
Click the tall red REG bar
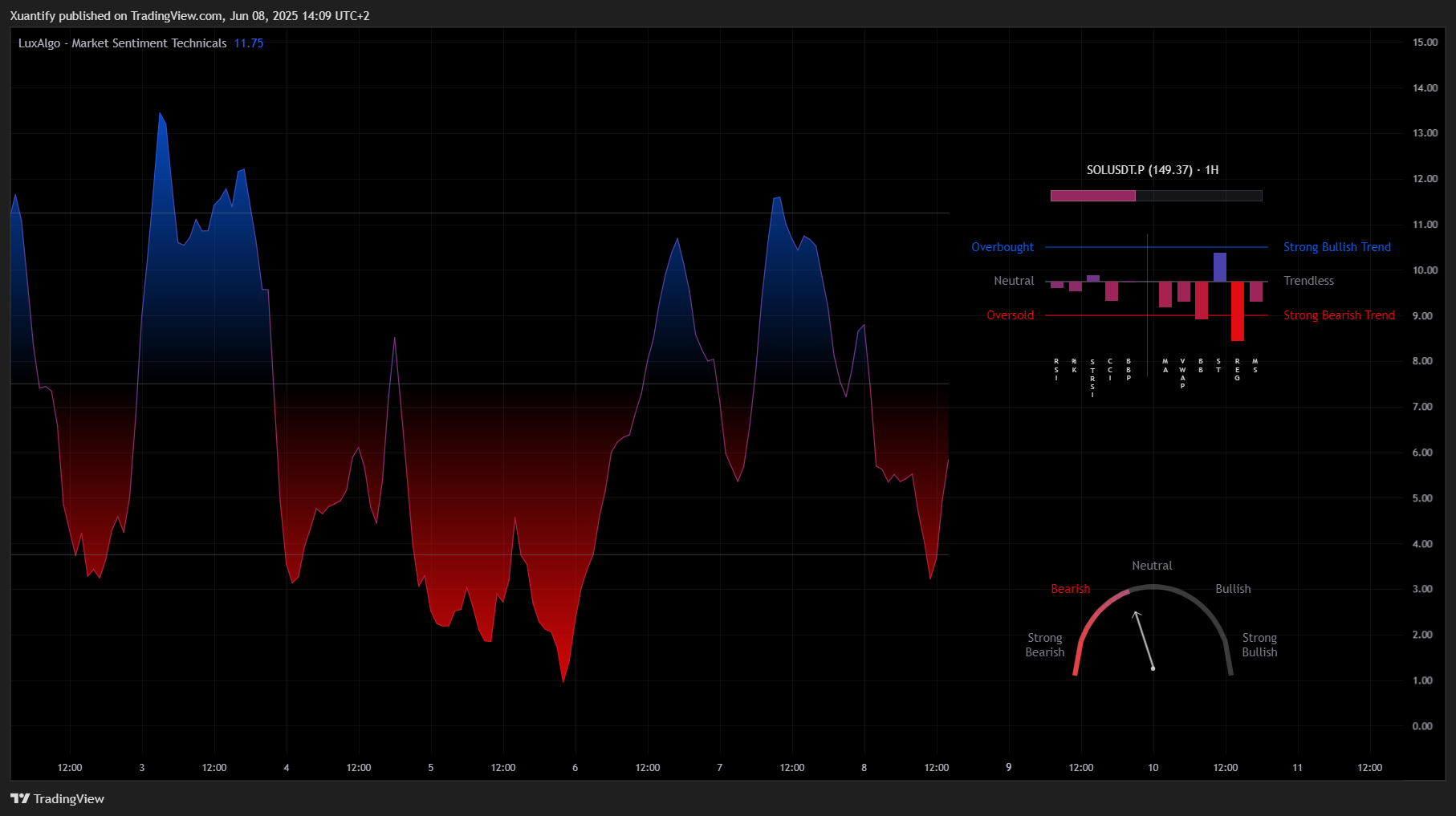pyautogui.click(x=1238, y=311)
